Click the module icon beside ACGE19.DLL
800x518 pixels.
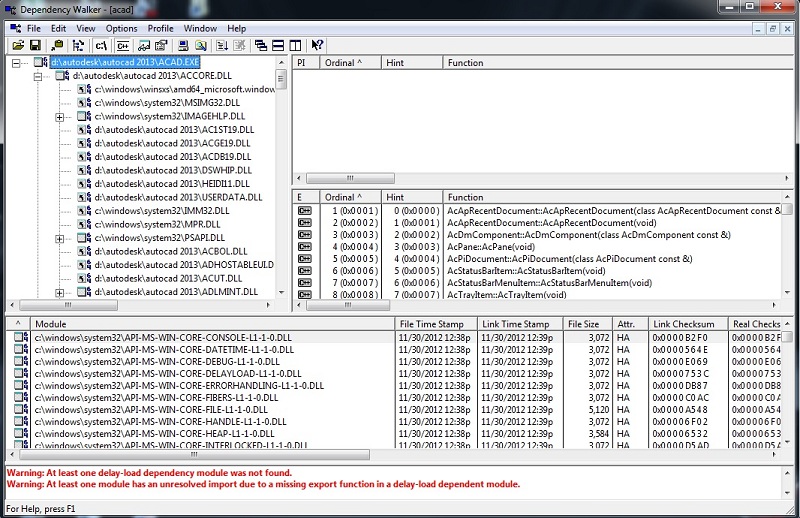tap(84, 143)
